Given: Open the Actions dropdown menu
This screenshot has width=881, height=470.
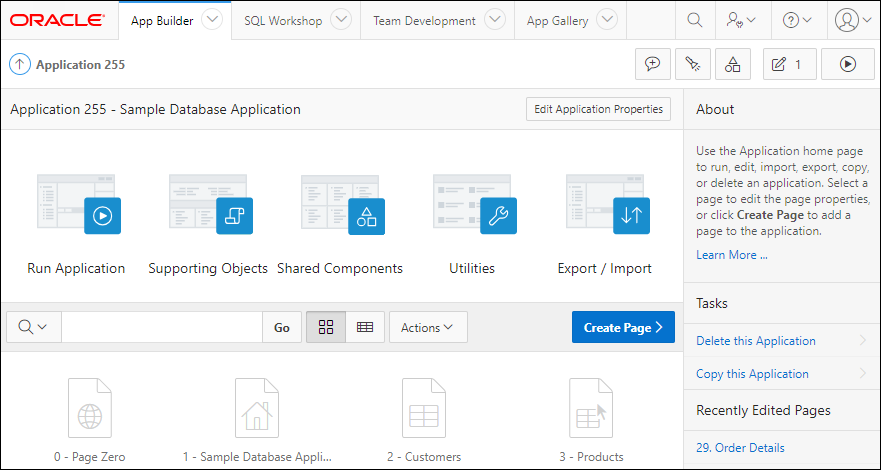Looking at the screenshot, I should (x=428, y=327).
